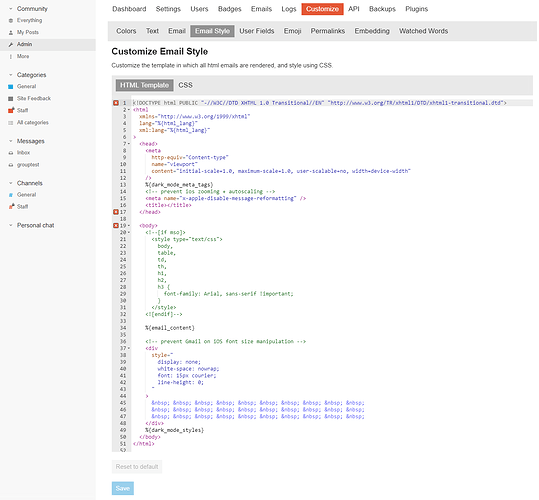Open All categories link in sidebar

tap(33, 123)
